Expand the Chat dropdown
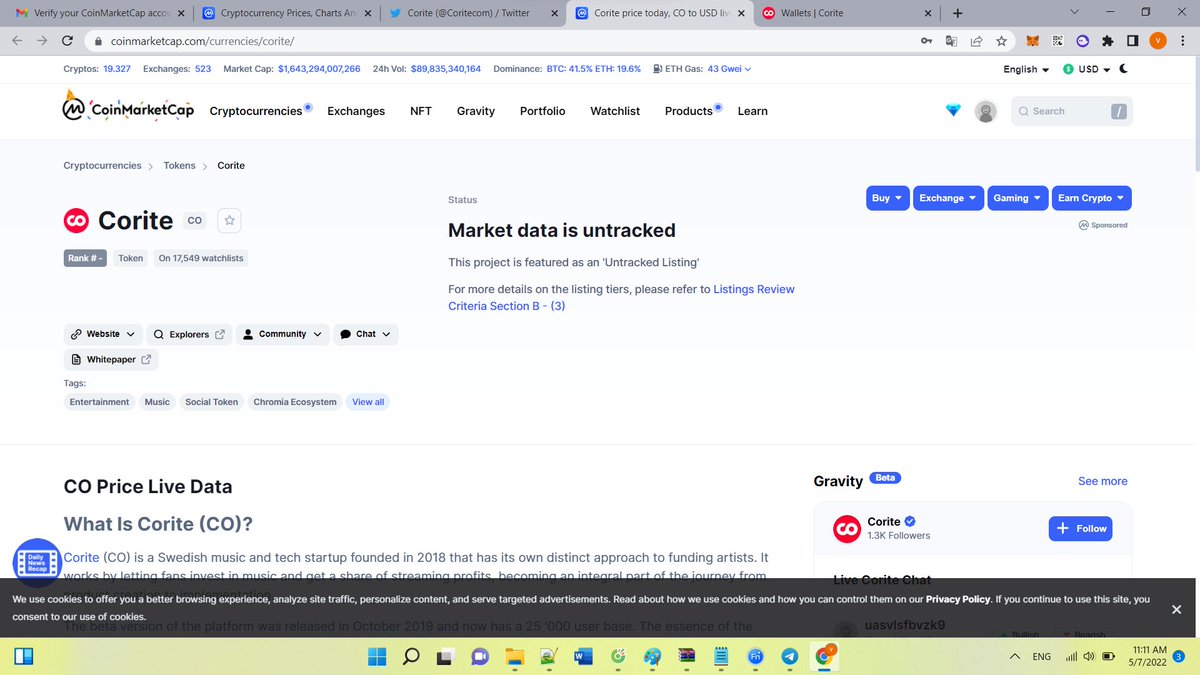The height and width of the screenshot is (675, 1200). 365,334
